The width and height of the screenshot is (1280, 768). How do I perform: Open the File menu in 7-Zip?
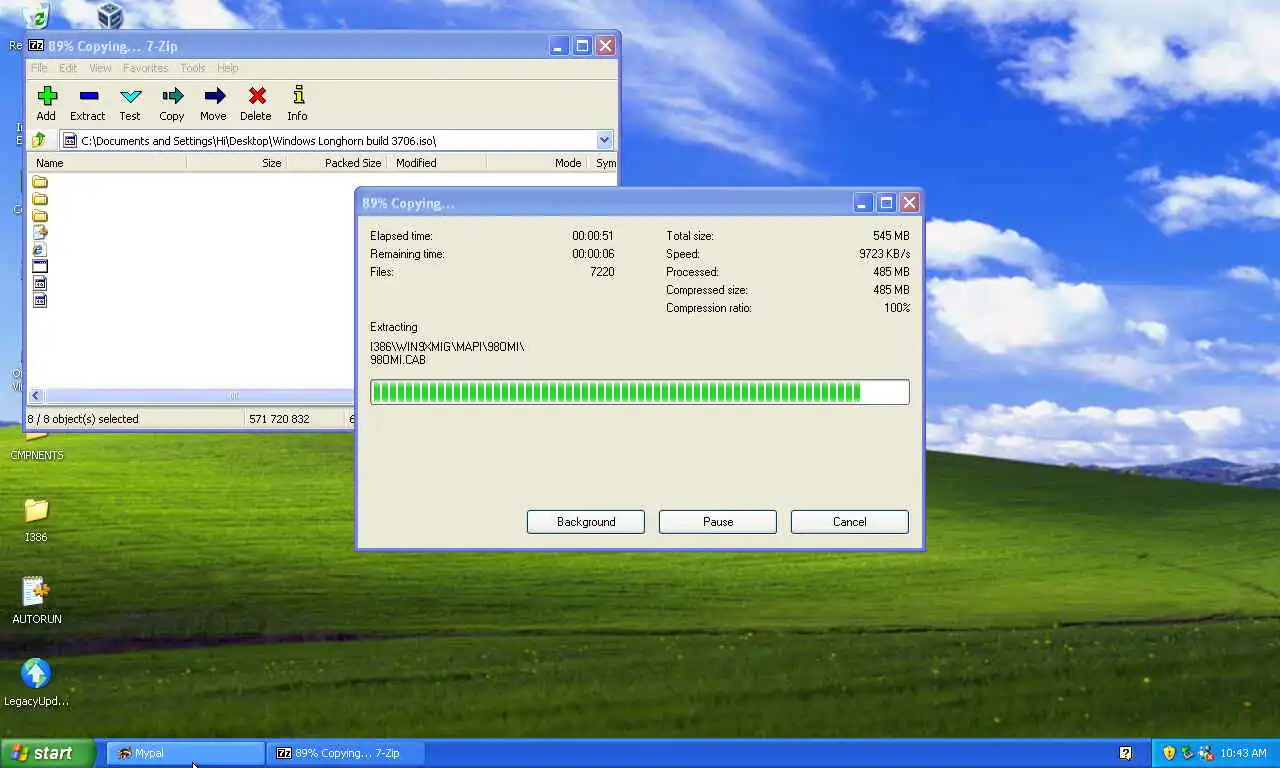[x=39, y=68]
